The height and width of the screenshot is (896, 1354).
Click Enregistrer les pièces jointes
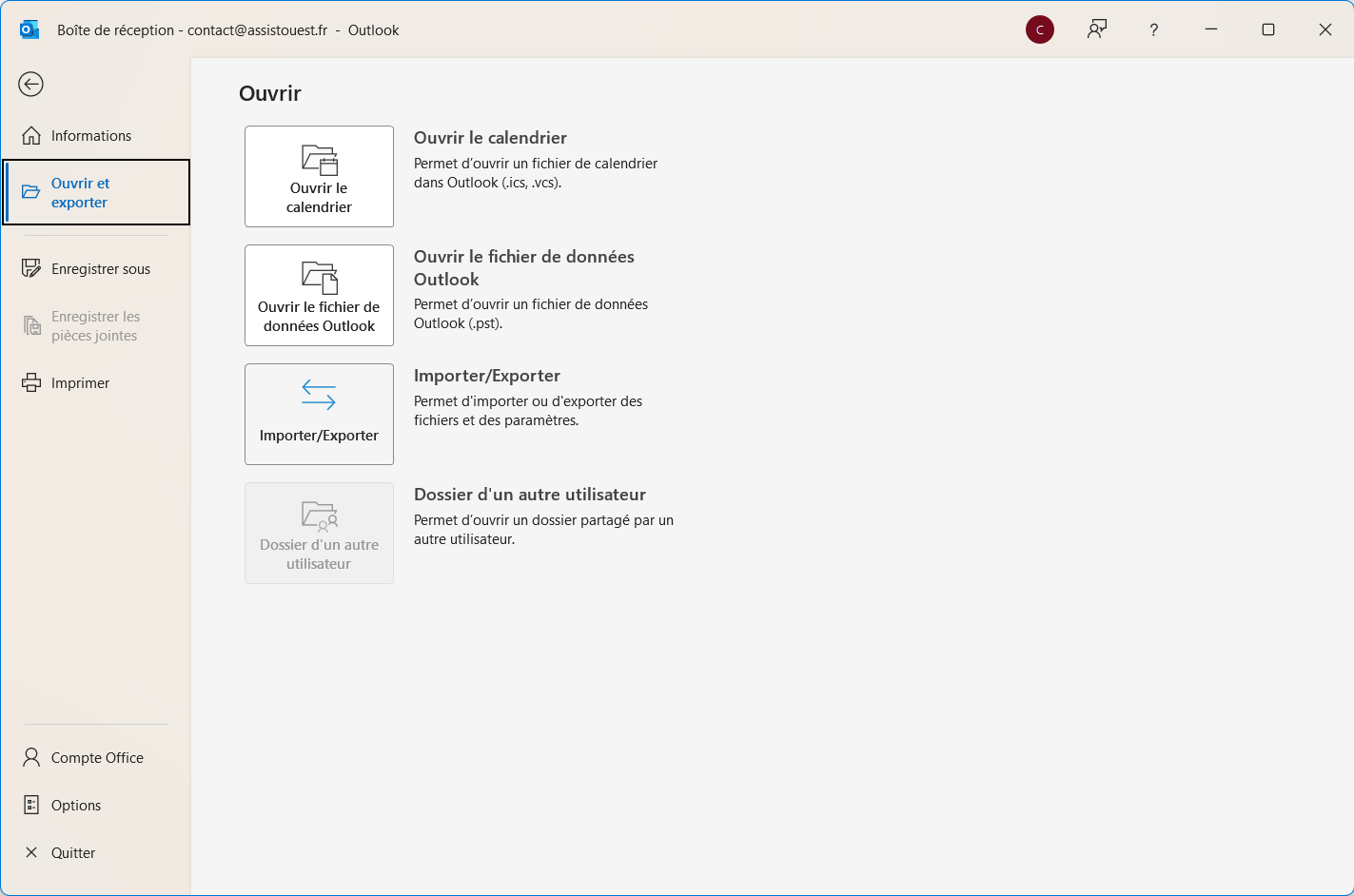(x=96, y=326)
